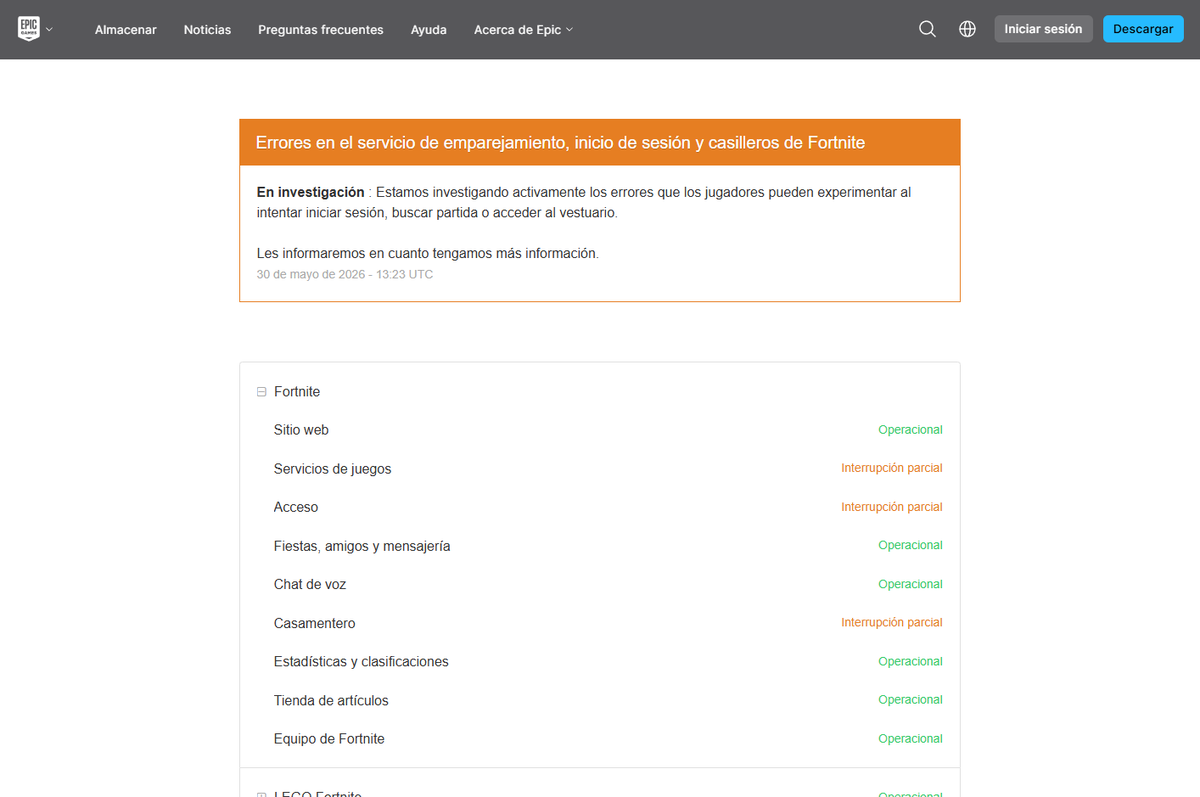Go to Noticias in the navigation bar
This screenshot has width=1200, height=797.
pyautogui.click(x=207, y=29)
